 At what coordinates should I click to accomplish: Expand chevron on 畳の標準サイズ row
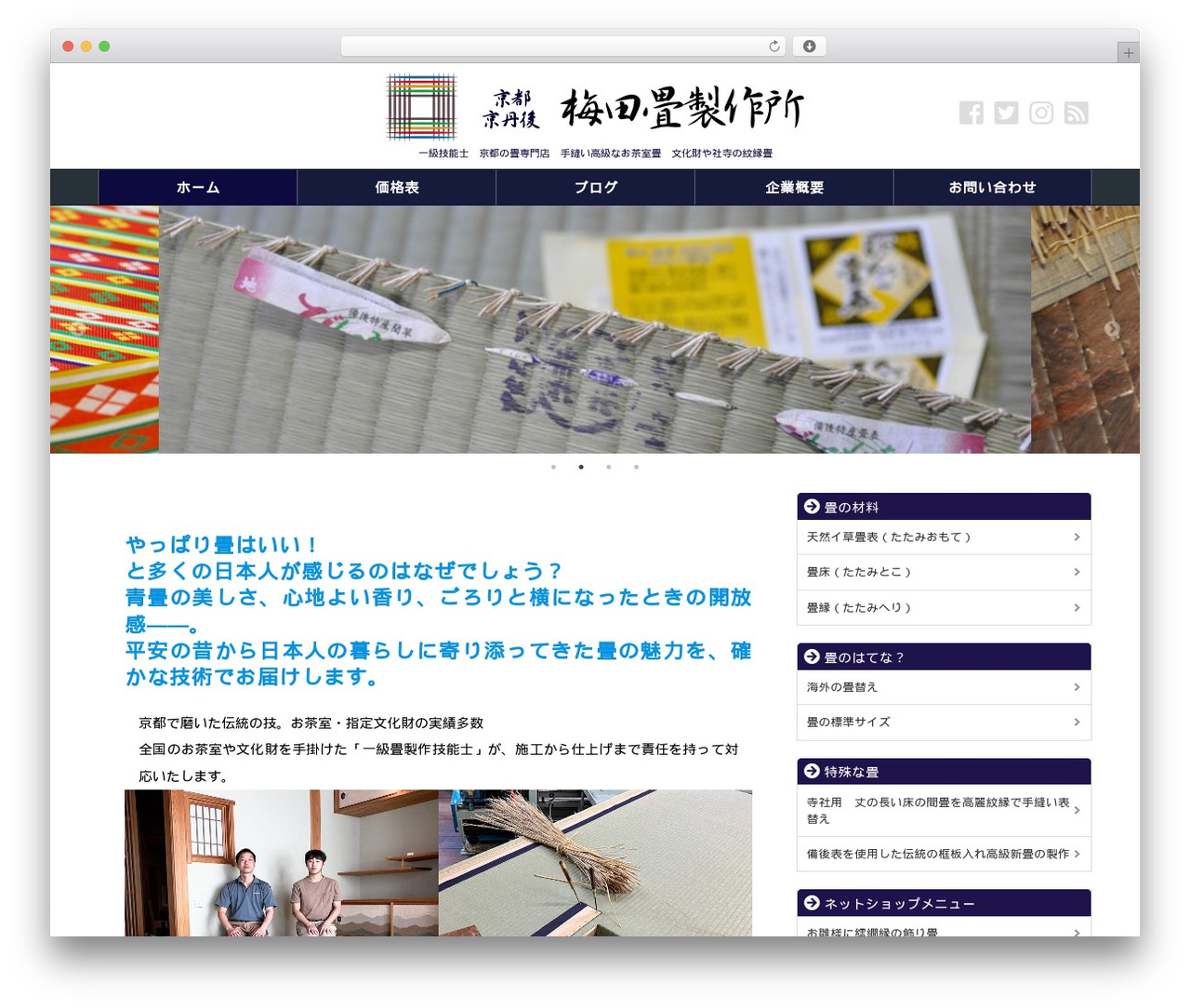click(1077, 722)
